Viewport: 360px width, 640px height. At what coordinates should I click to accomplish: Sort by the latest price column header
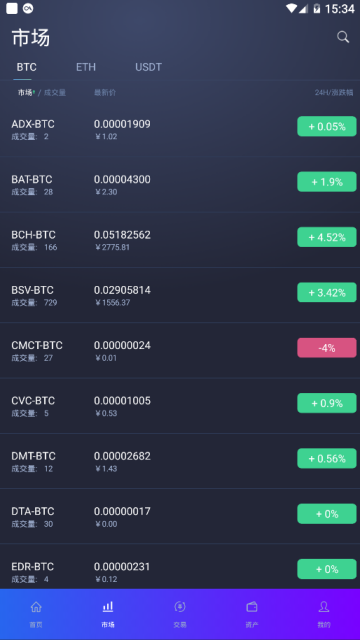[105, 93]
